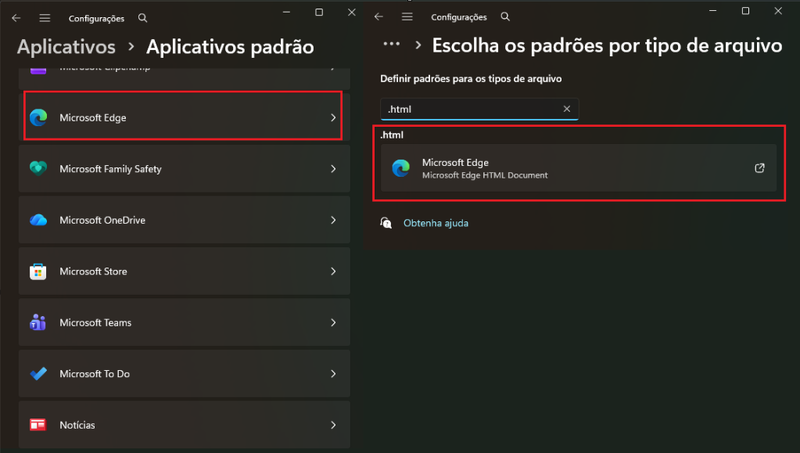The height and width of the screenshot is (453, 800).
Task: Click the Microsoft To Do checkmark icon
Action: tap(38, 373)
